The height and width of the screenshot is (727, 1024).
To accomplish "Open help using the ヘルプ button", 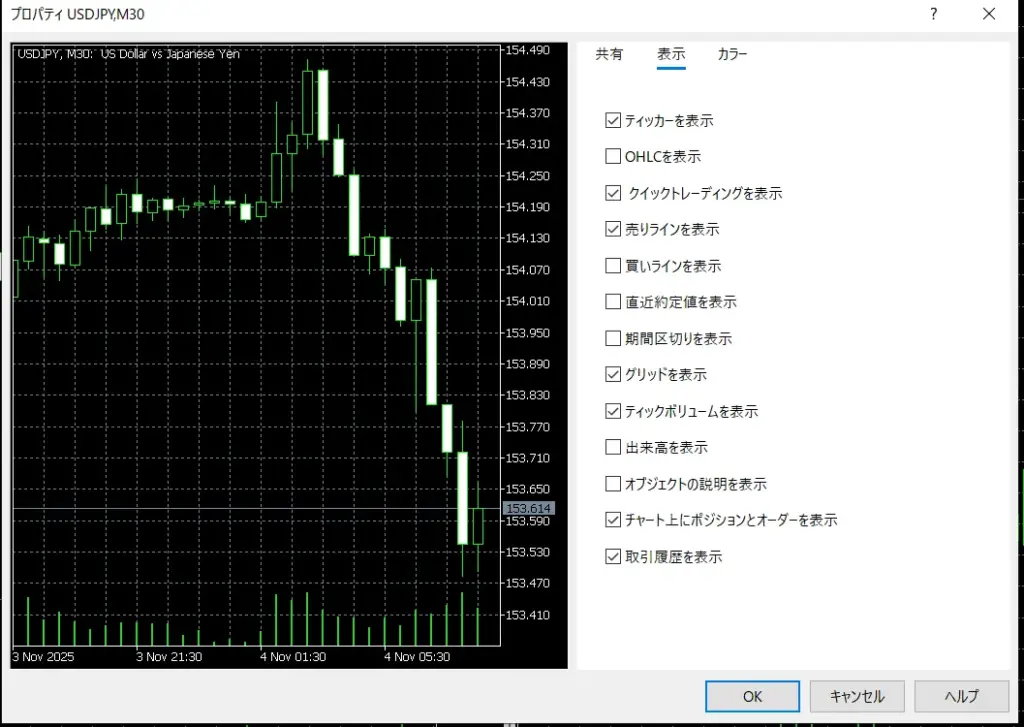I will 961,696.
